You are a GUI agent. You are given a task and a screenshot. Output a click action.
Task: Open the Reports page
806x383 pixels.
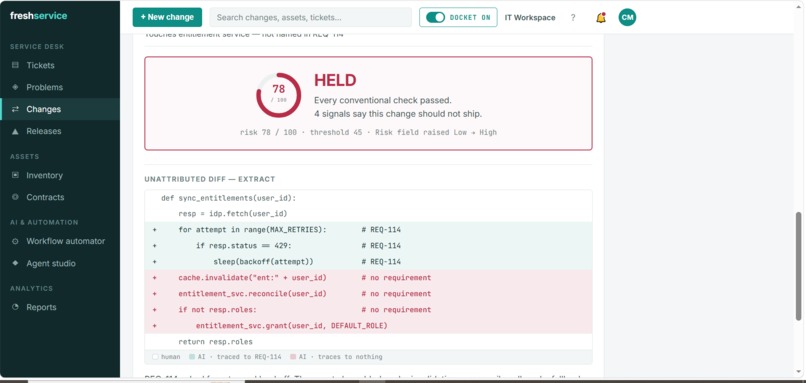pyautogui.click(x=60, y=307)
